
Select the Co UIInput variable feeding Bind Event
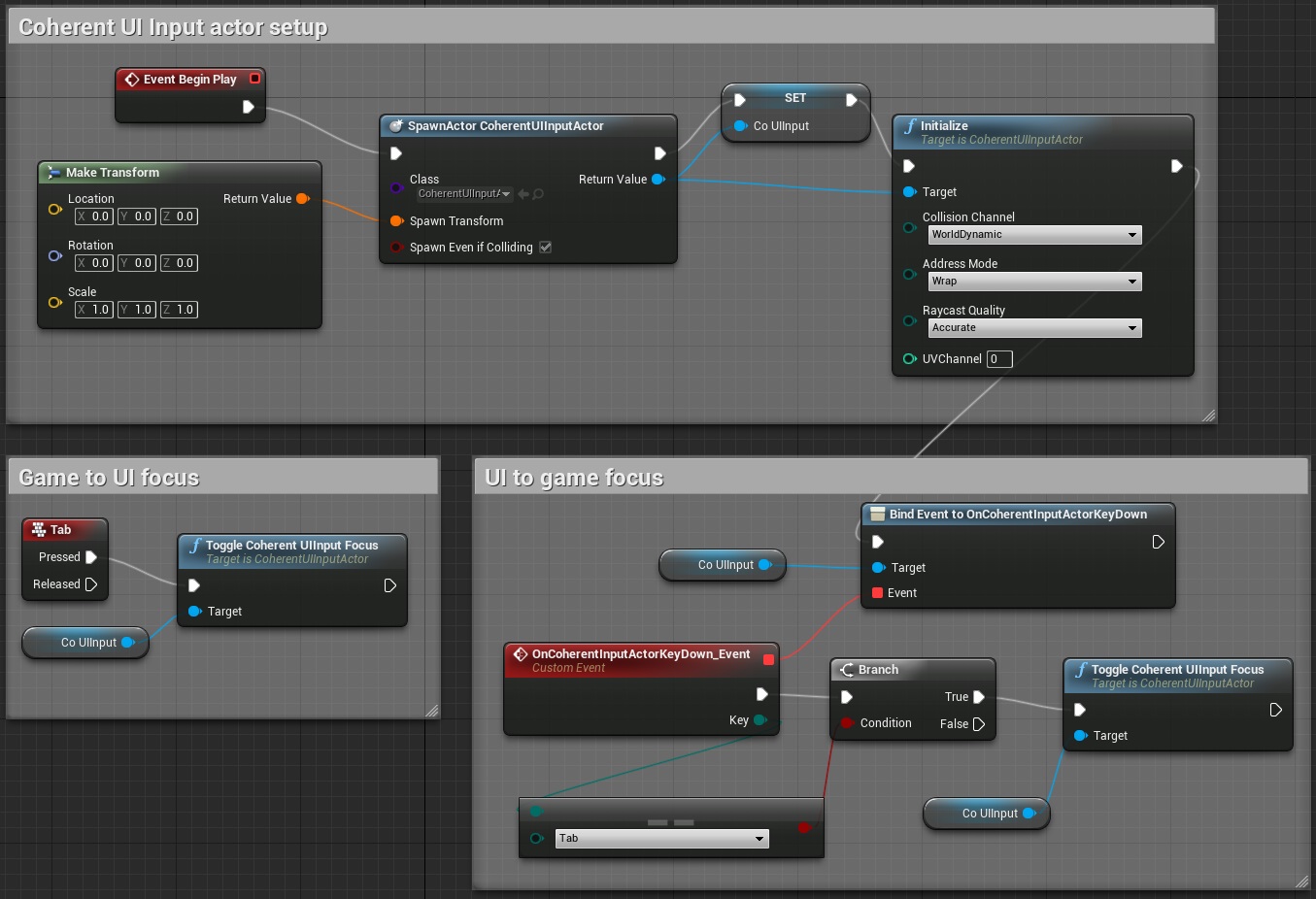723,565
